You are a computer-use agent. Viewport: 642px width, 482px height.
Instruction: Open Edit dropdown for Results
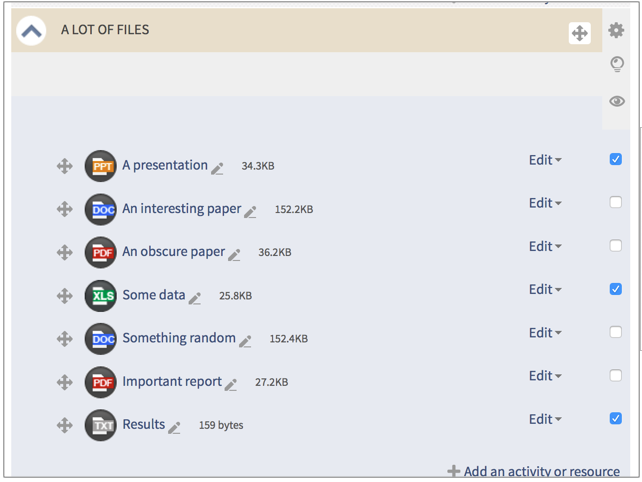coord(545,419)
